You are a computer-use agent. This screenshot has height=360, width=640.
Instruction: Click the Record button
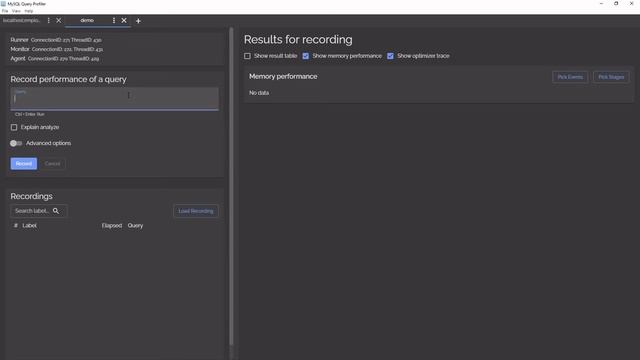[24, 164]
